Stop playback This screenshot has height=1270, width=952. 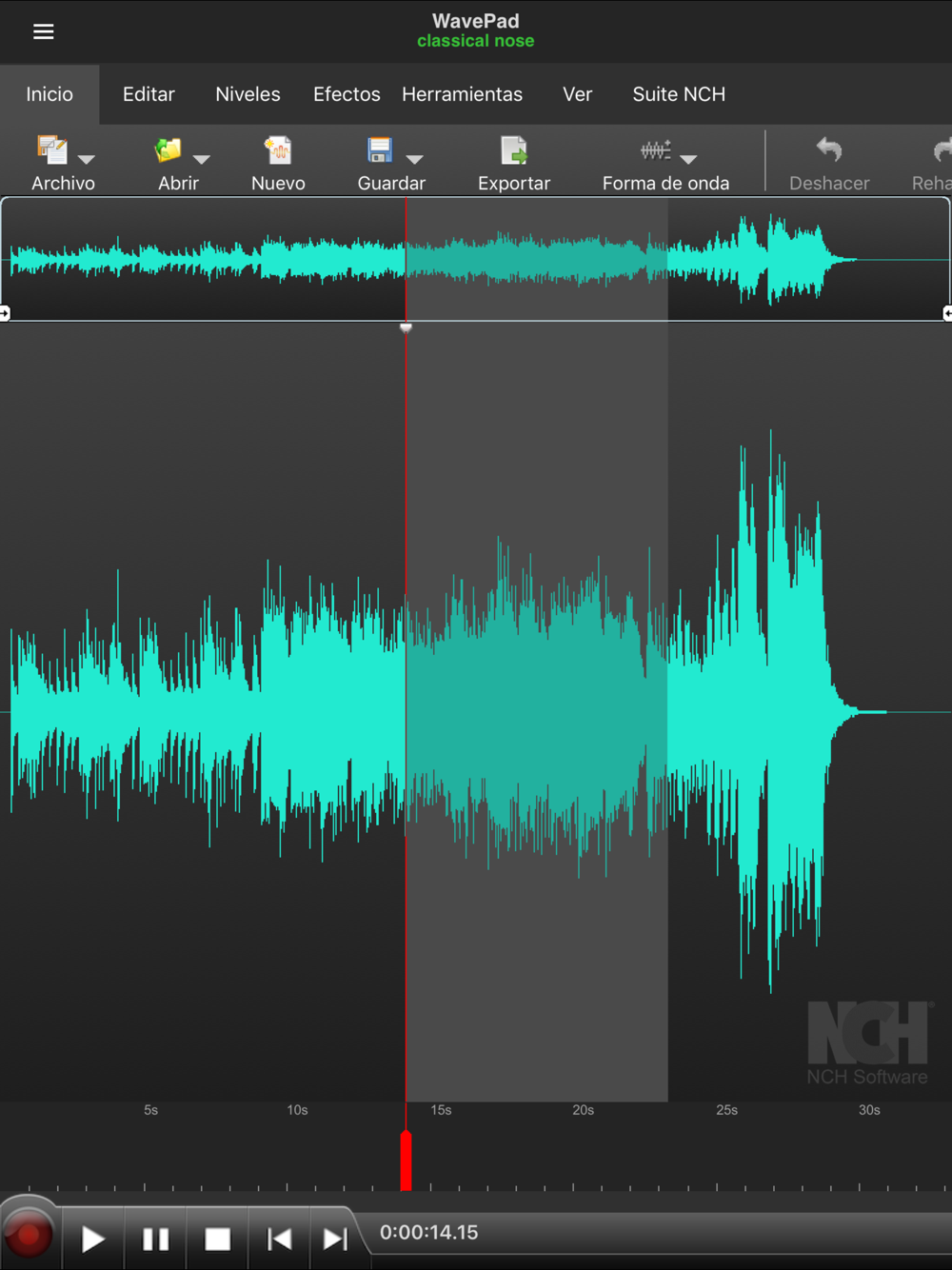(218, 1239)
